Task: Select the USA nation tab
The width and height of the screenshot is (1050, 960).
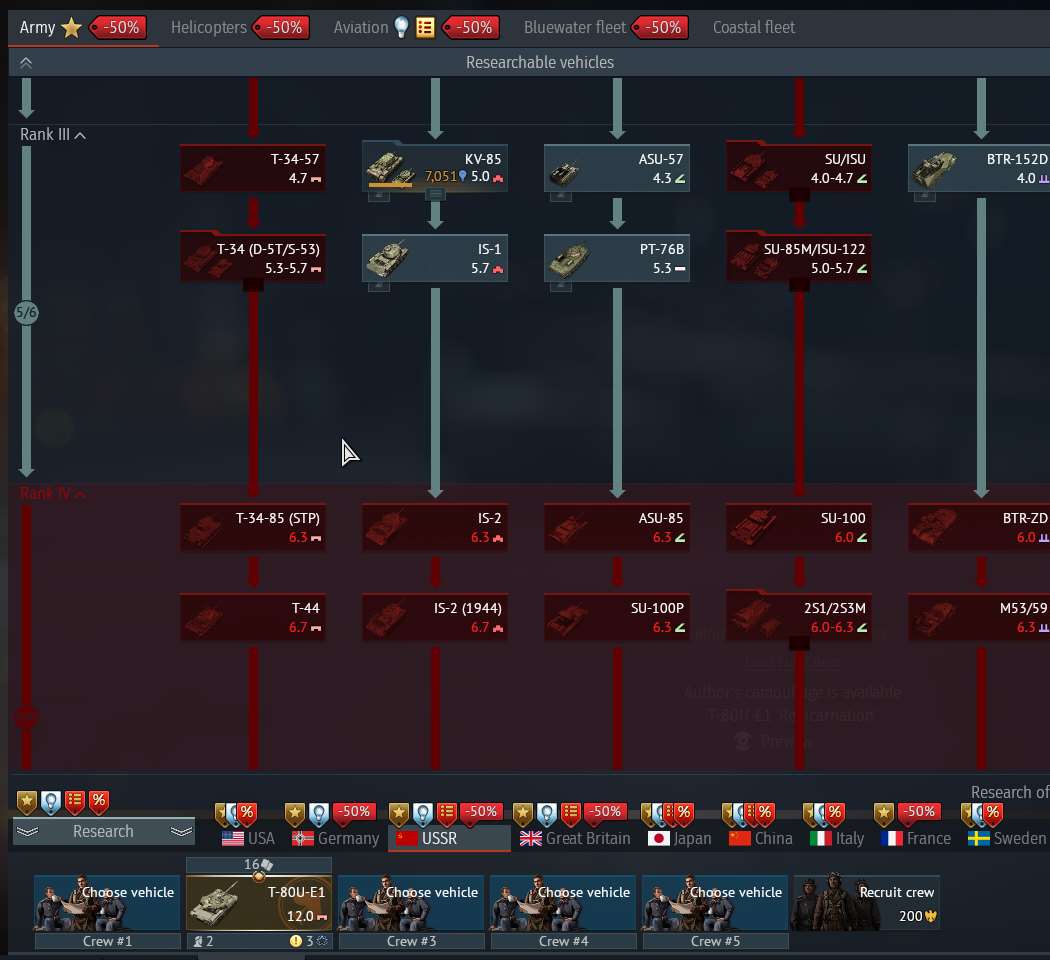Action: coord(248,838)
